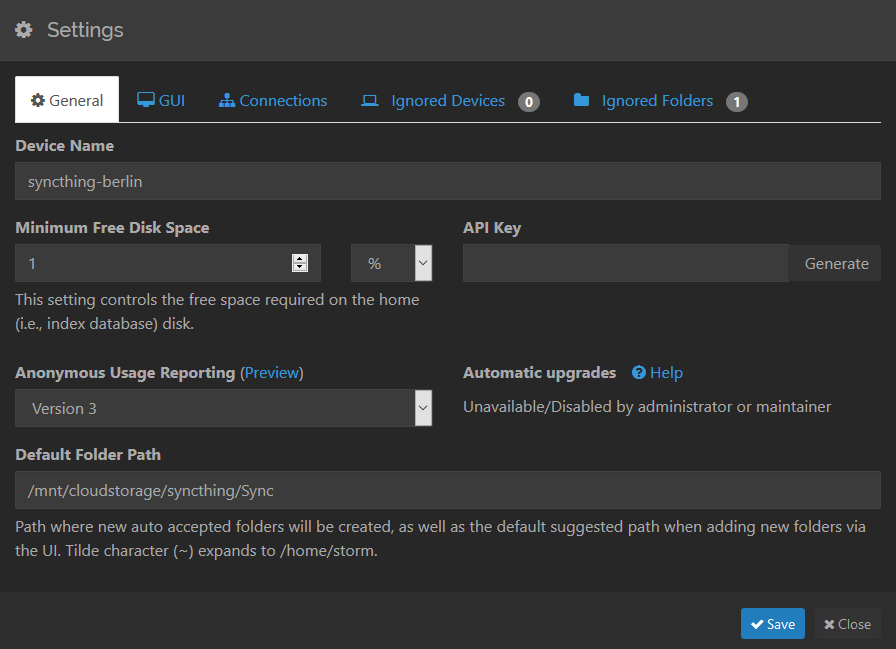Click the laptop icon for Ignored Devices
The height and width of the screenshot is (649, 896).
coord(370,101)
